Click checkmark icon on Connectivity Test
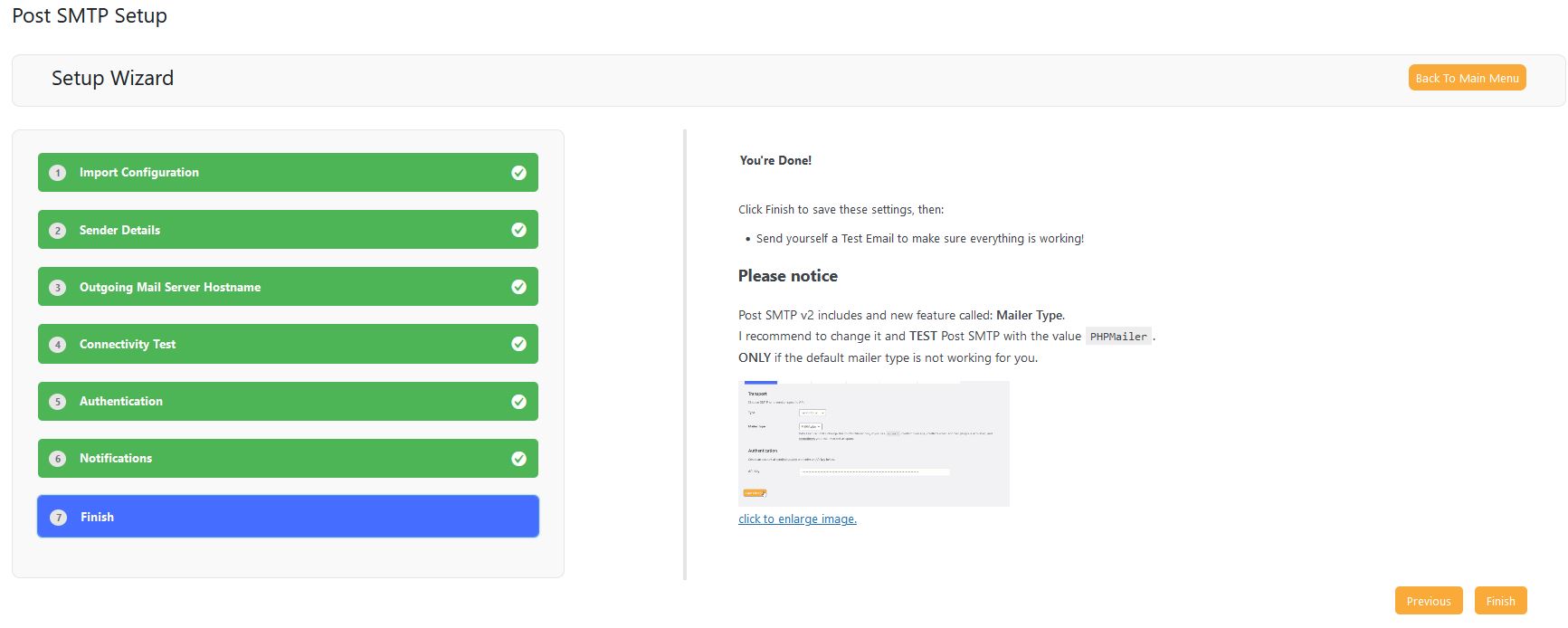The image size is (1568, 628). point(519,344)
